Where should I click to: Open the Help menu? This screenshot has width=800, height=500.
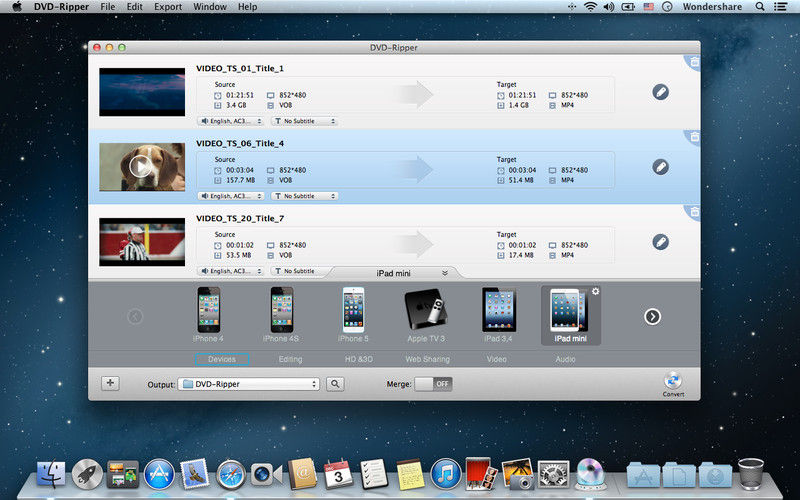pyautogui.click(x=247, y=7)
